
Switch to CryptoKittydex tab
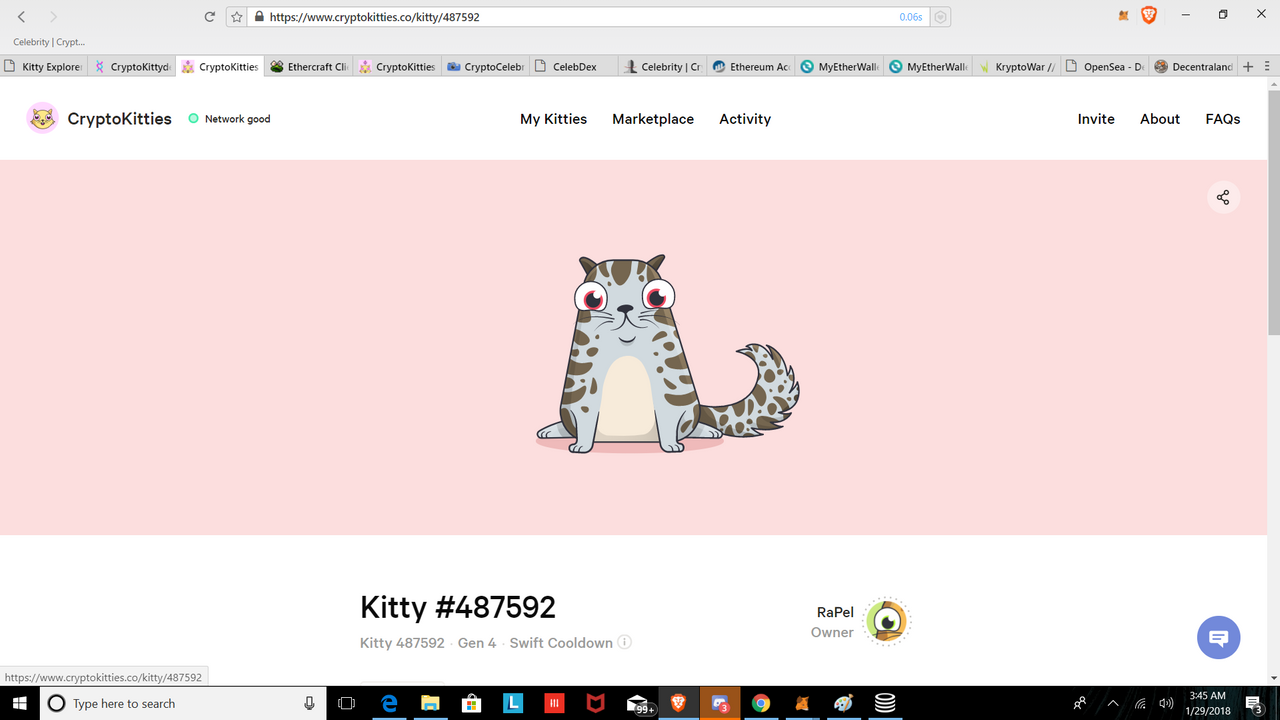pyautogui.click(x=133, y=67)
